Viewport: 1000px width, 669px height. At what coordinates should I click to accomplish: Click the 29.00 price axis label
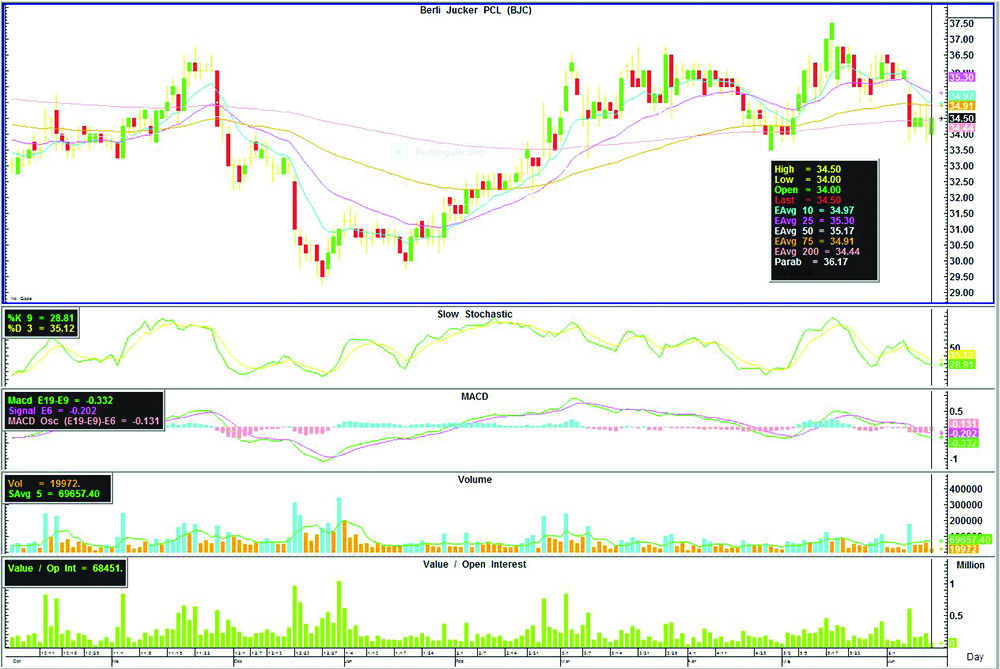pos(962,293)
